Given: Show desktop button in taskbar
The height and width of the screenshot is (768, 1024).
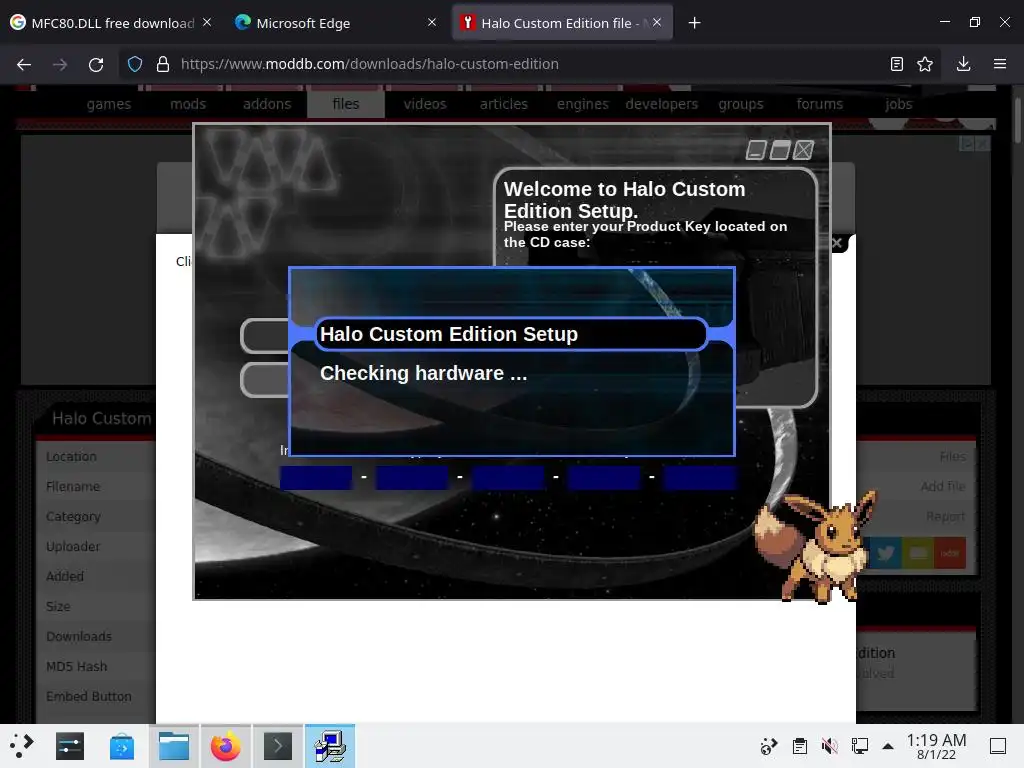Looking at the screenshot, I should [x=997, y=745].
